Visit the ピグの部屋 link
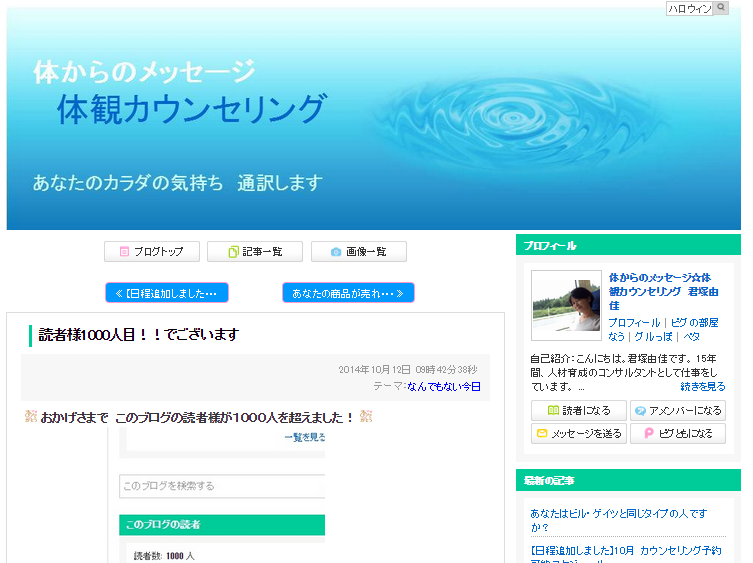This screenshot has width=753, height=563. [694, 323]
